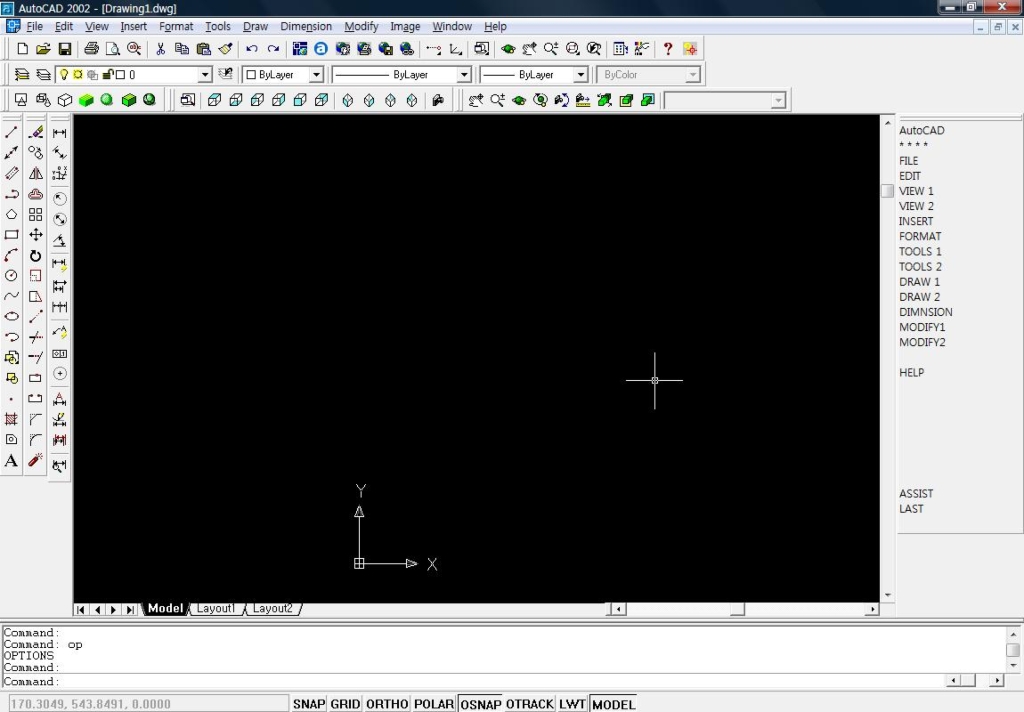This screenshot has height=712, width=1024.
Task: Select the Rotate modify tool
Action: point(36,255)
